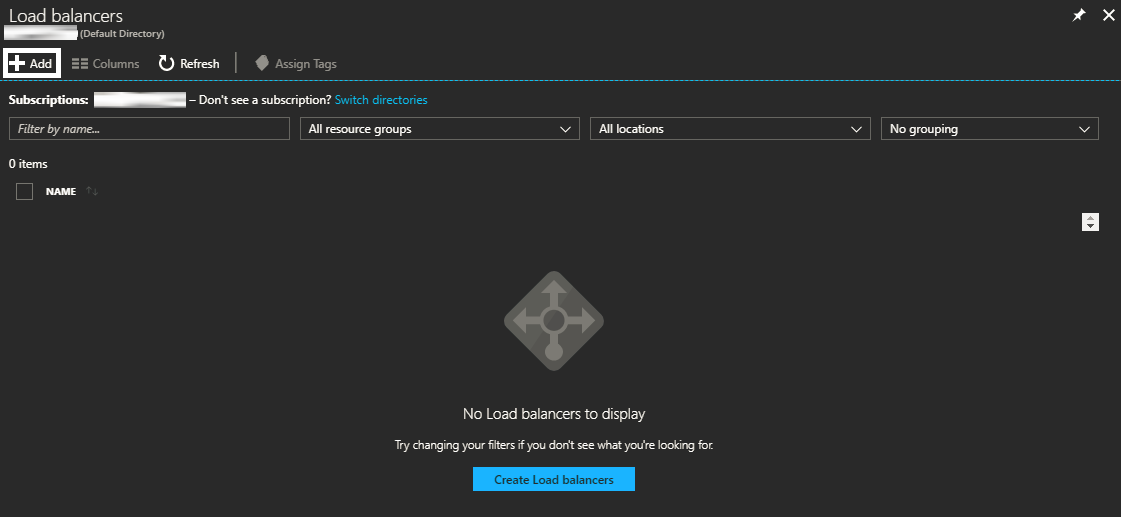Click the "Load balancers" blade title

click(x=66, y=16)
